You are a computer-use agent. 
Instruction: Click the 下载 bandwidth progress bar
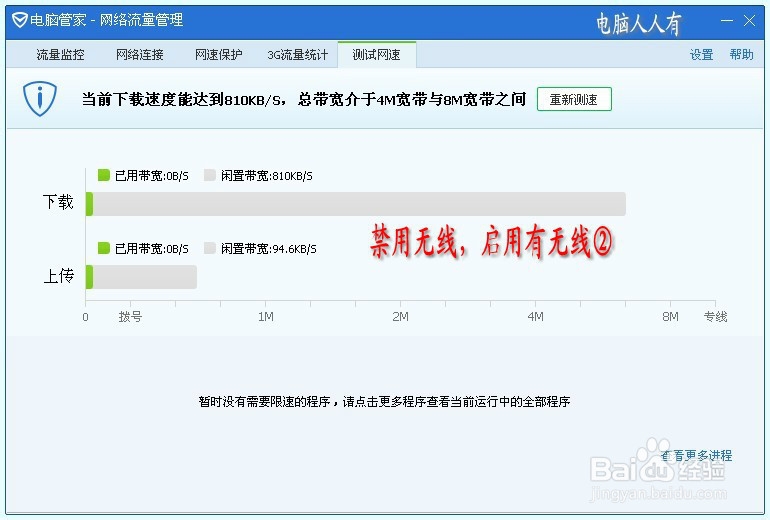[x=356, y=204]
